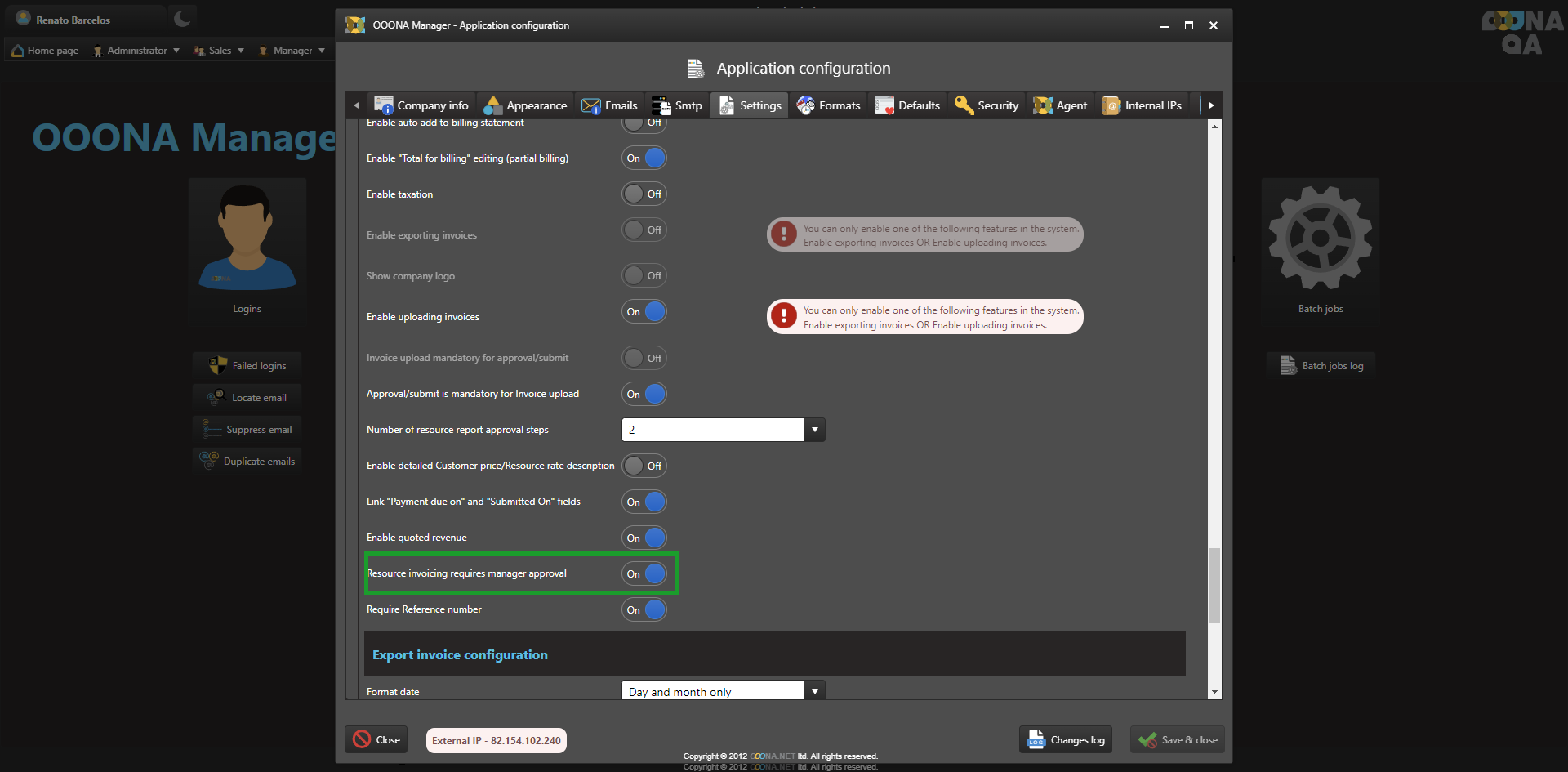Click the dark mode moon icon
This screenshot has width=1568, height=772.
click(x=182, y=19)
